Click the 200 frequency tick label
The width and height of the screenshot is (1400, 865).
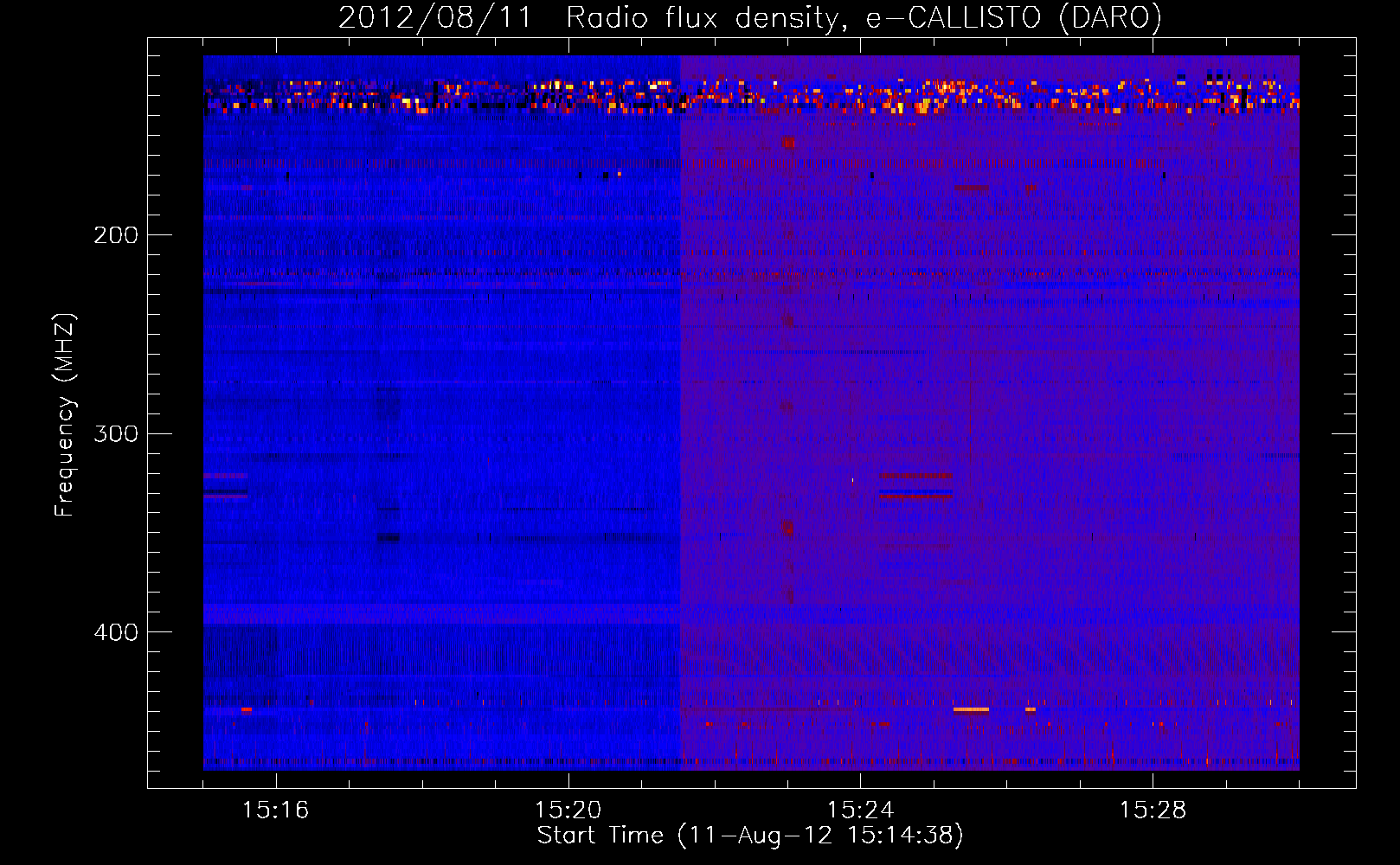116,235
